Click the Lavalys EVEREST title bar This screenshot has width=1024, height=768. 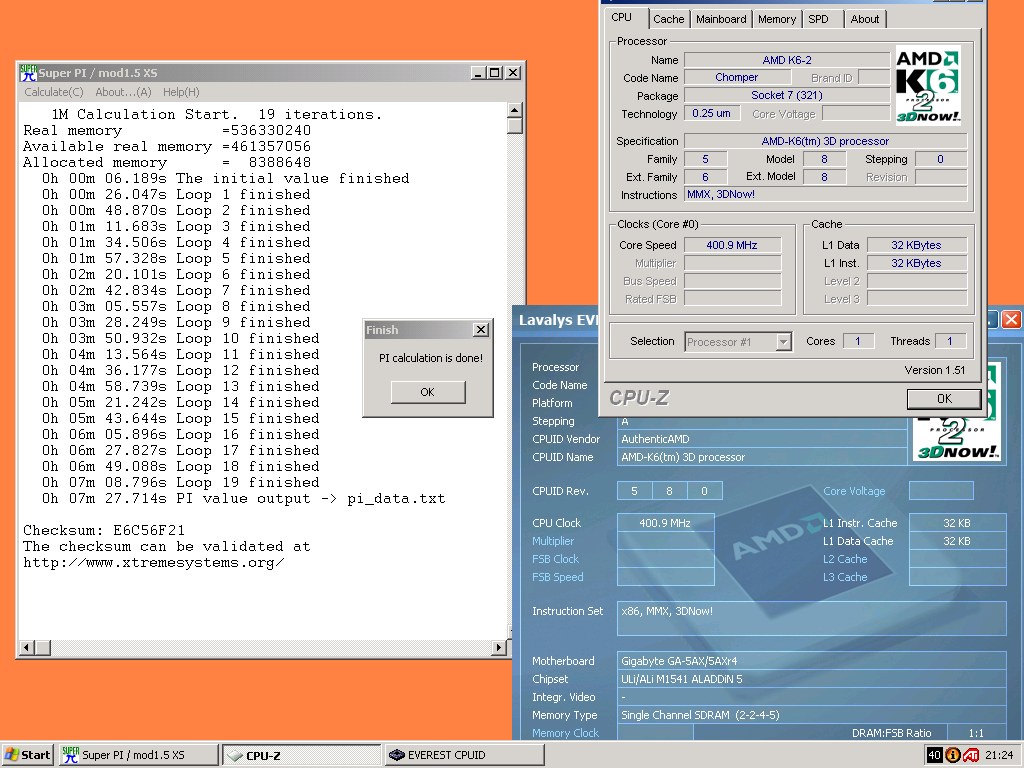click(558, 320)
